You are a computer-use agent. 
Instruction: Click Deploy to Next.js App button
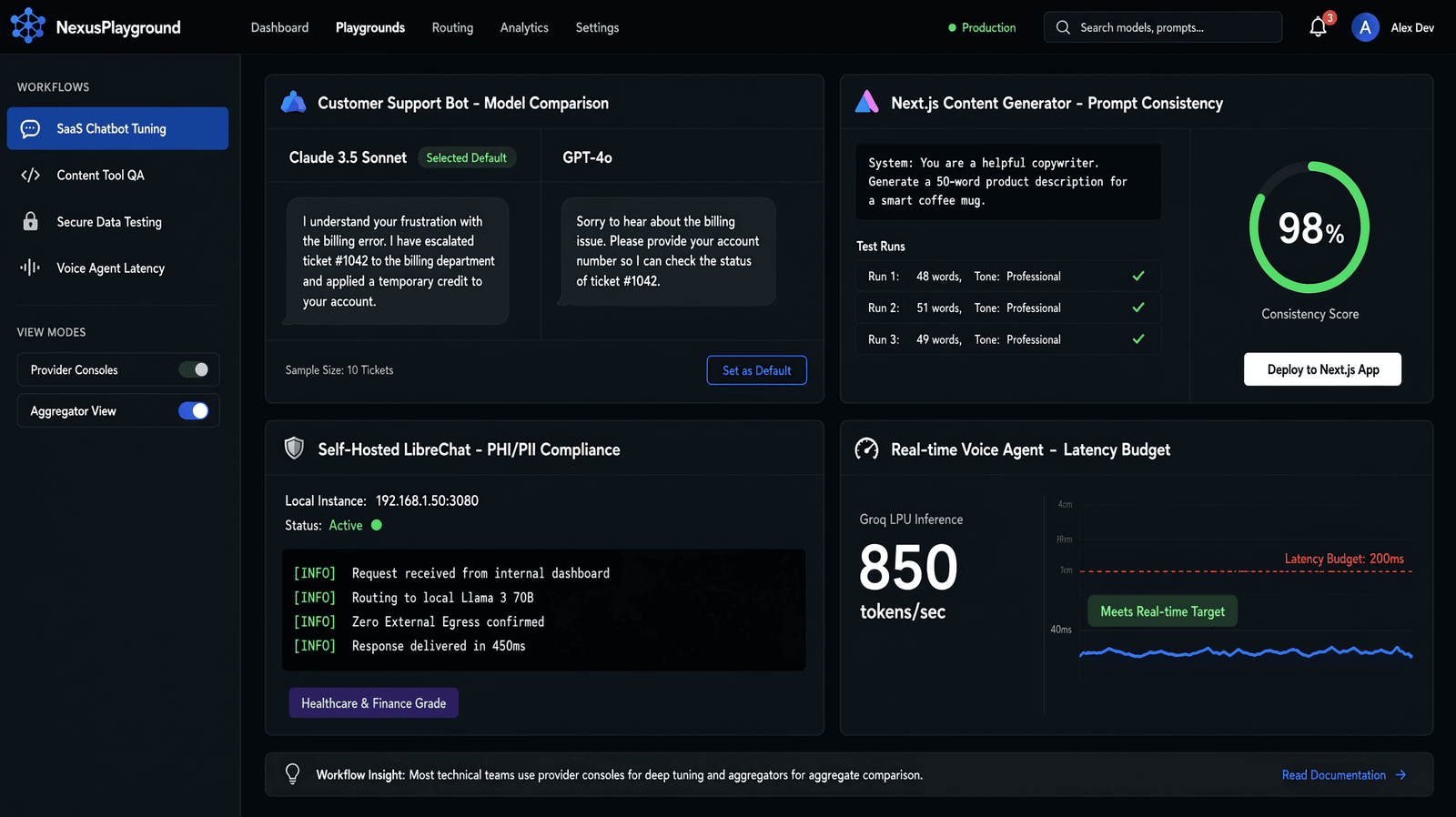tap(1322, 369)
